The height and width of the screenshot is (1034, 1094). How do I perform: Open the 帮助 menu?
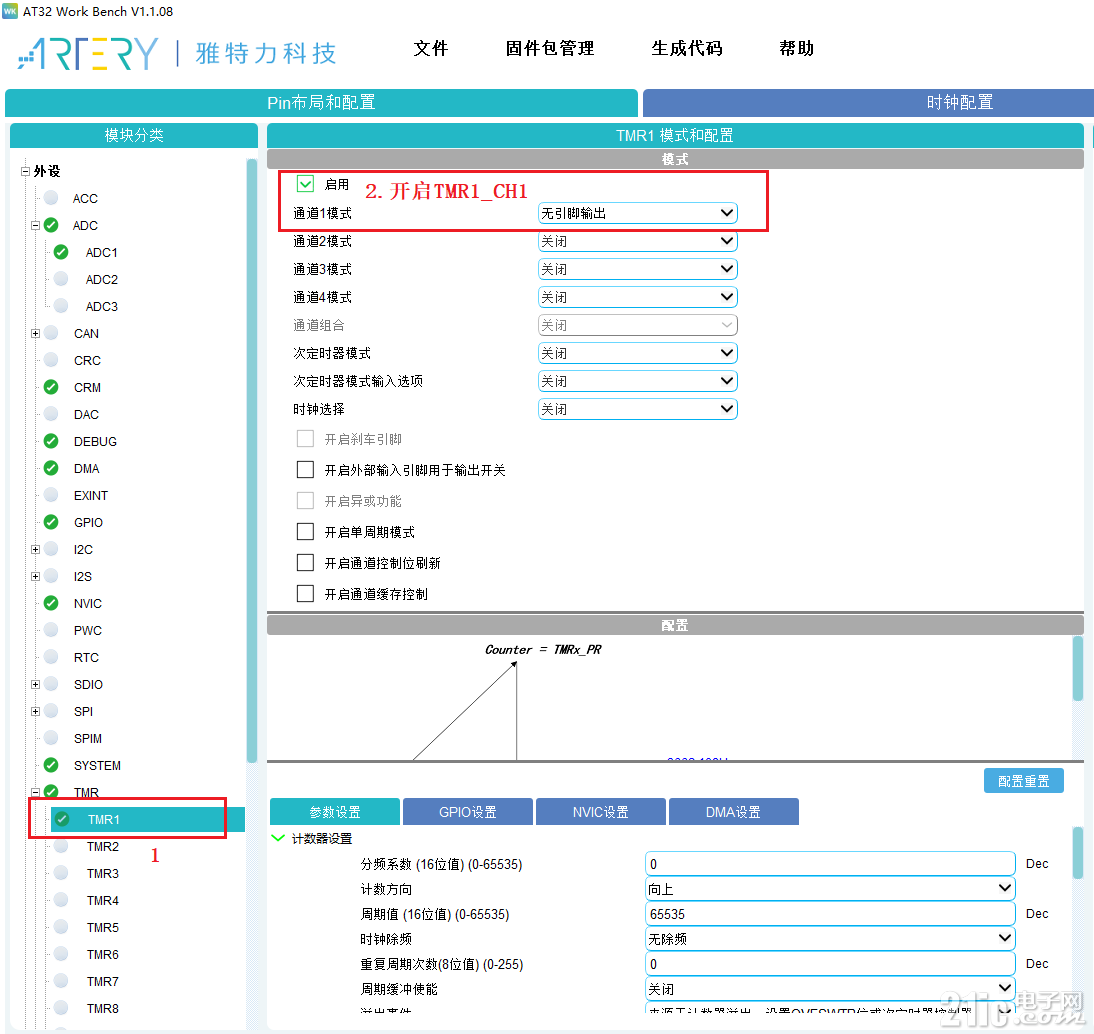(x=797, y=48)
